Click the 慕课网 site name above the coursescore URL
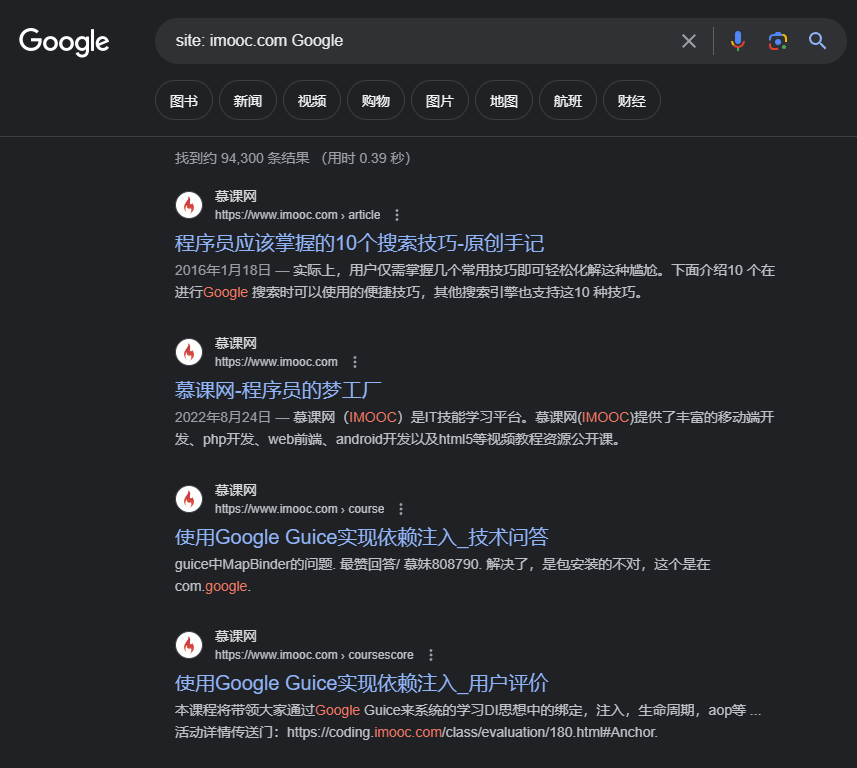This screenshot has width=857, height=768. [236, 636]
